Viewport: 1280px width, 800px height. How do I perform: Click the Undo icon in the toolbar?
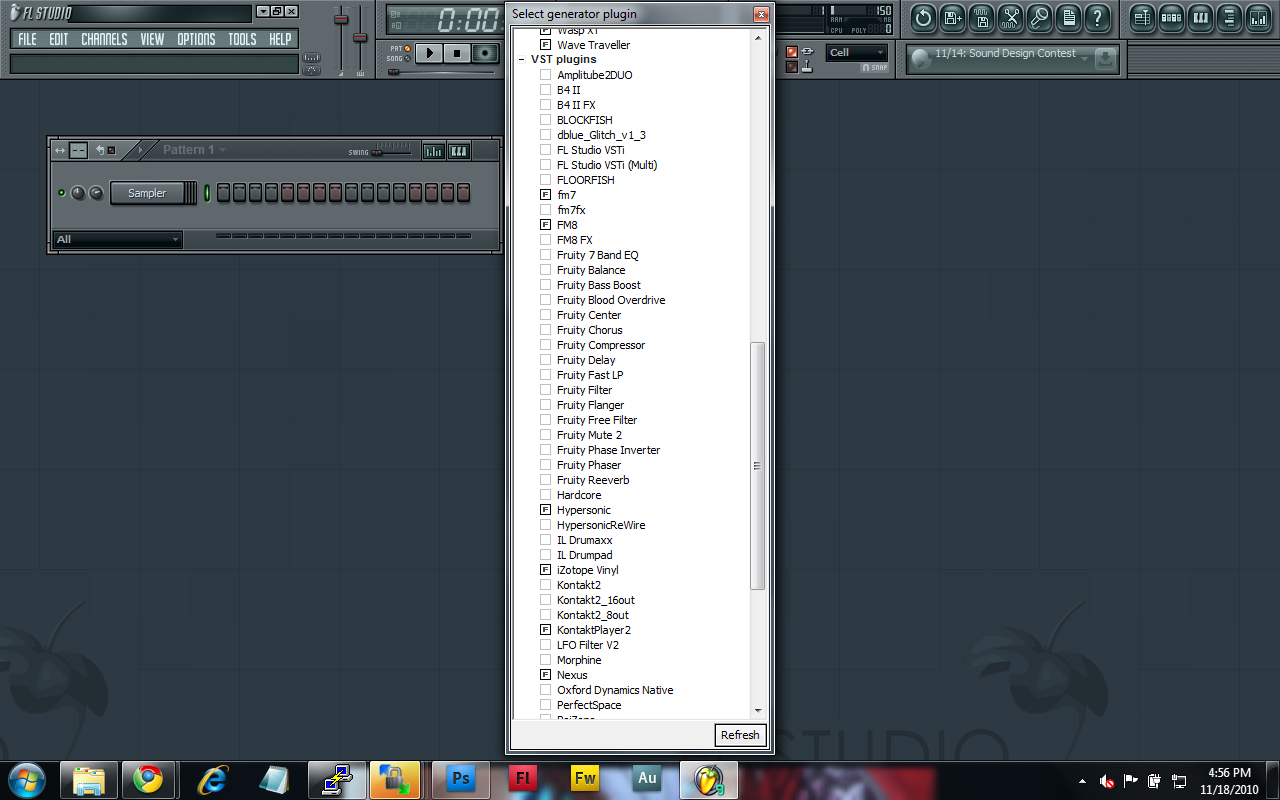(x=922, y=18)
